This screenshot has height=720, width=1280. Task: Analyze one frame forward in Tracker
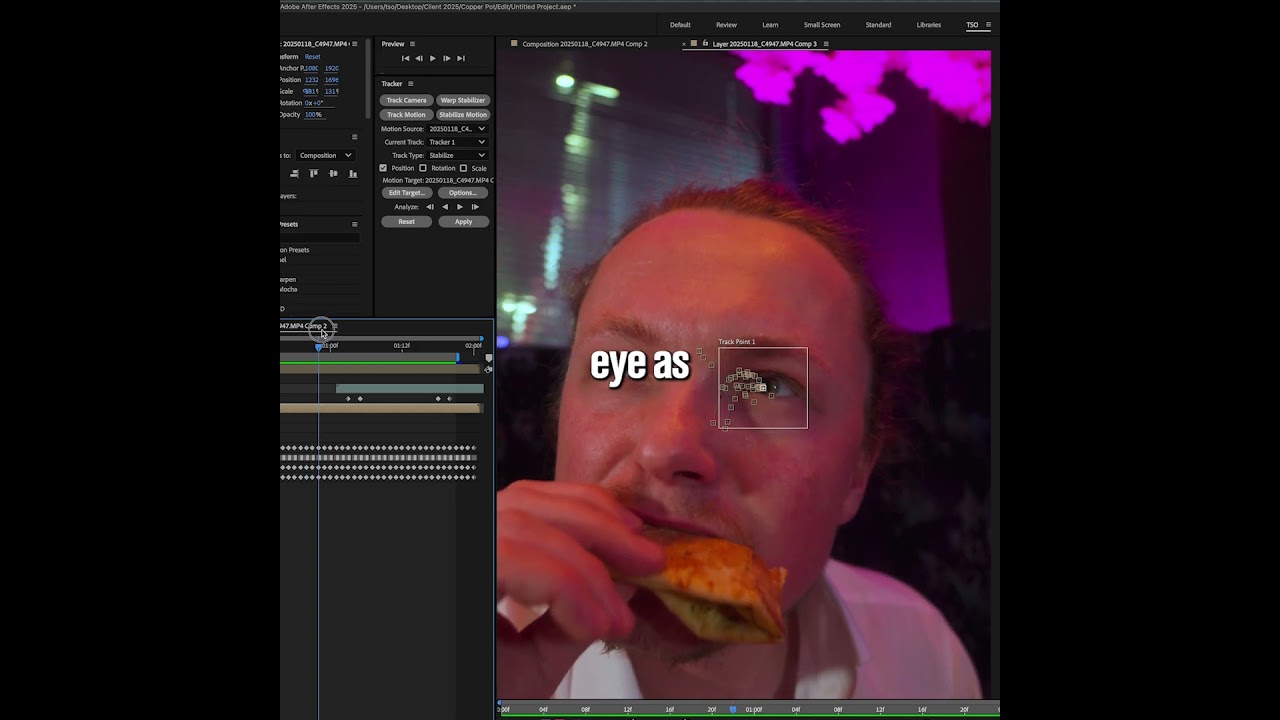475,207
